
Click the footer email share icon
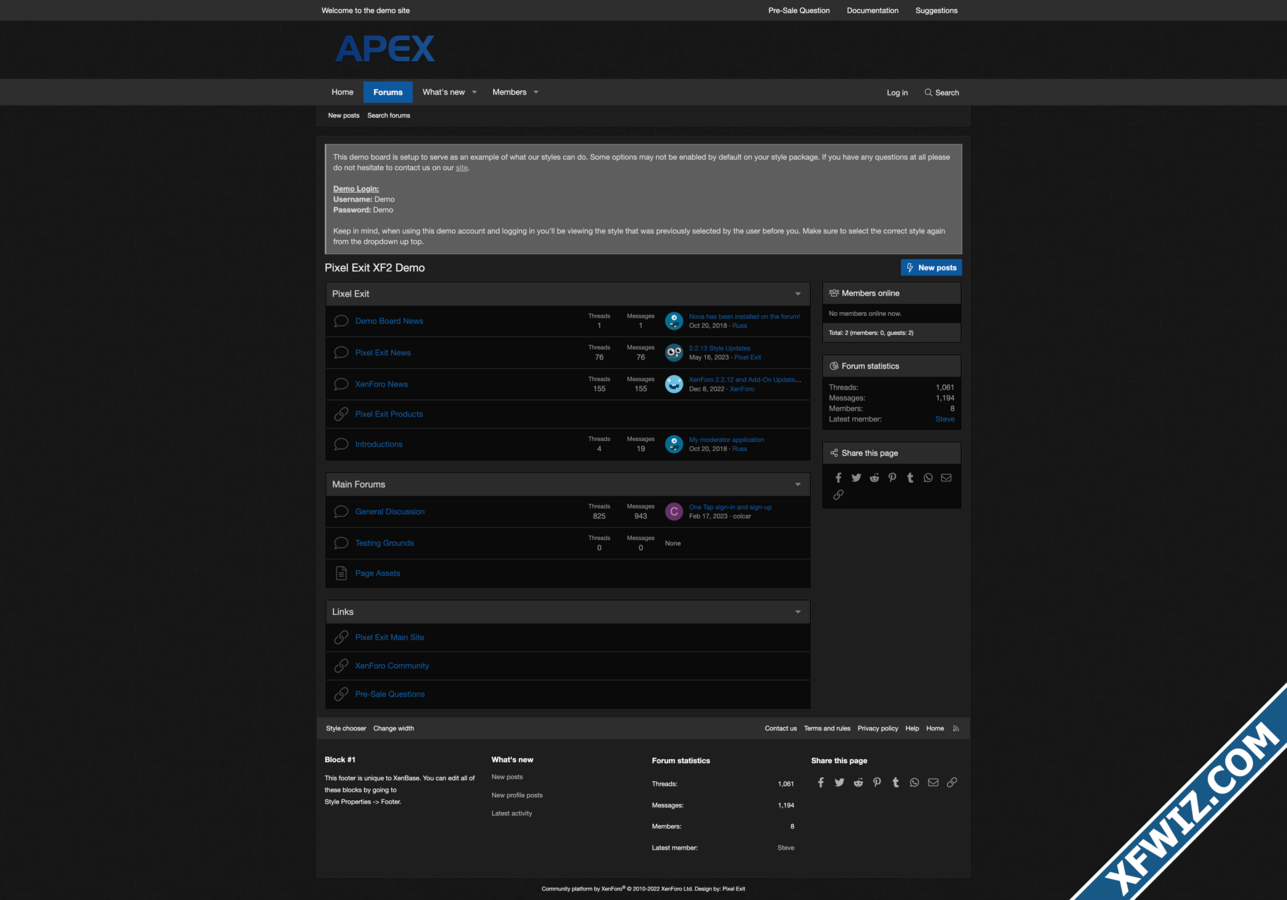click(x=933, y=783)
